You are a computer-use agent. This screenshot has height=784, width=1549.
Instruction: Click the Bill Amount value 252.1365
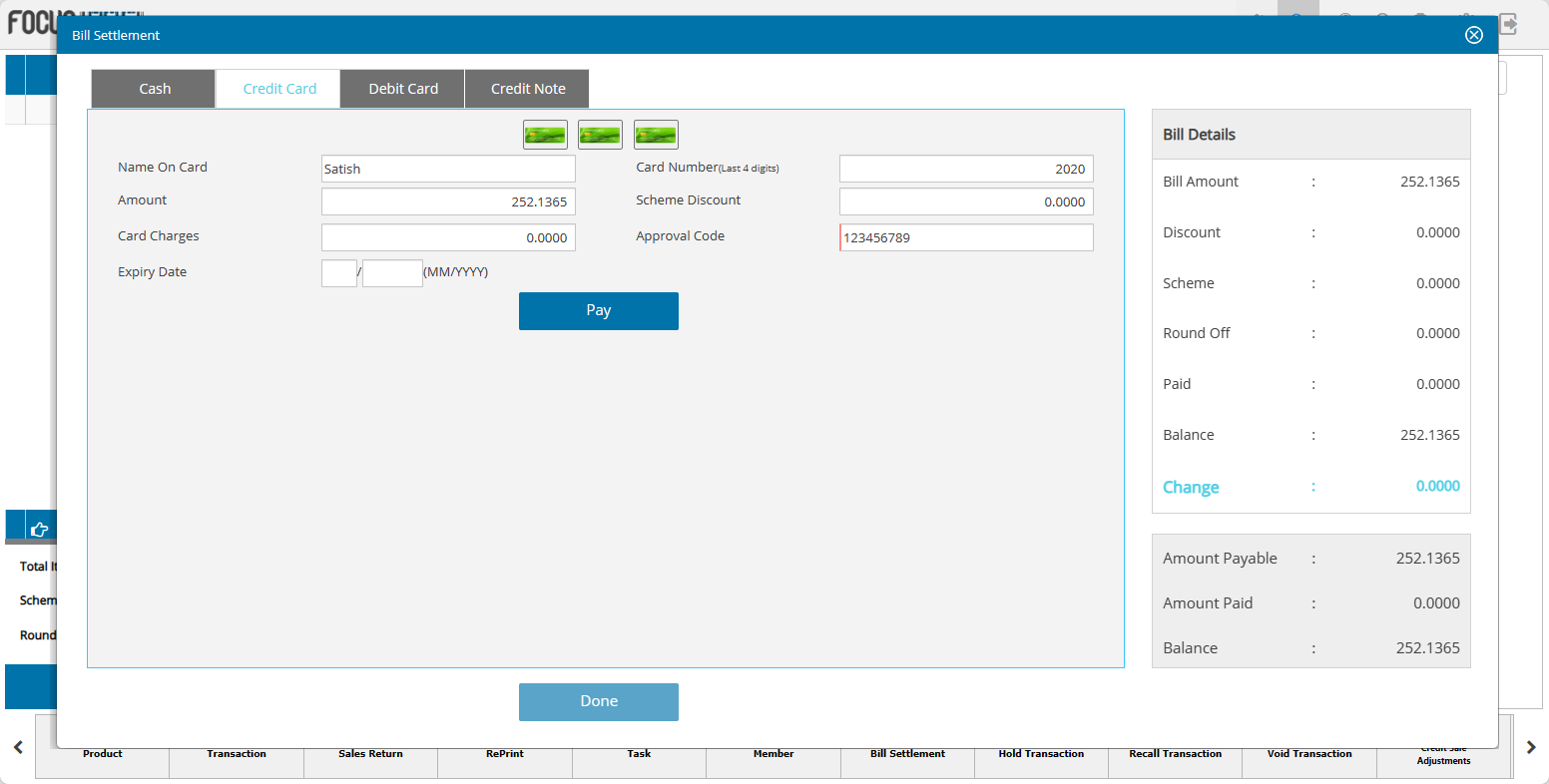[1430, 182]
